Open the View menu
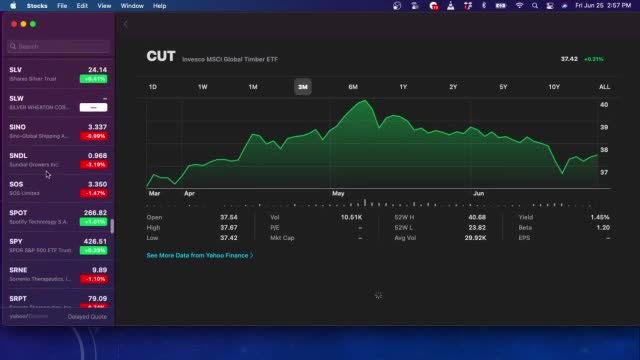Screen dimensions: 640x360 [104, 6]
